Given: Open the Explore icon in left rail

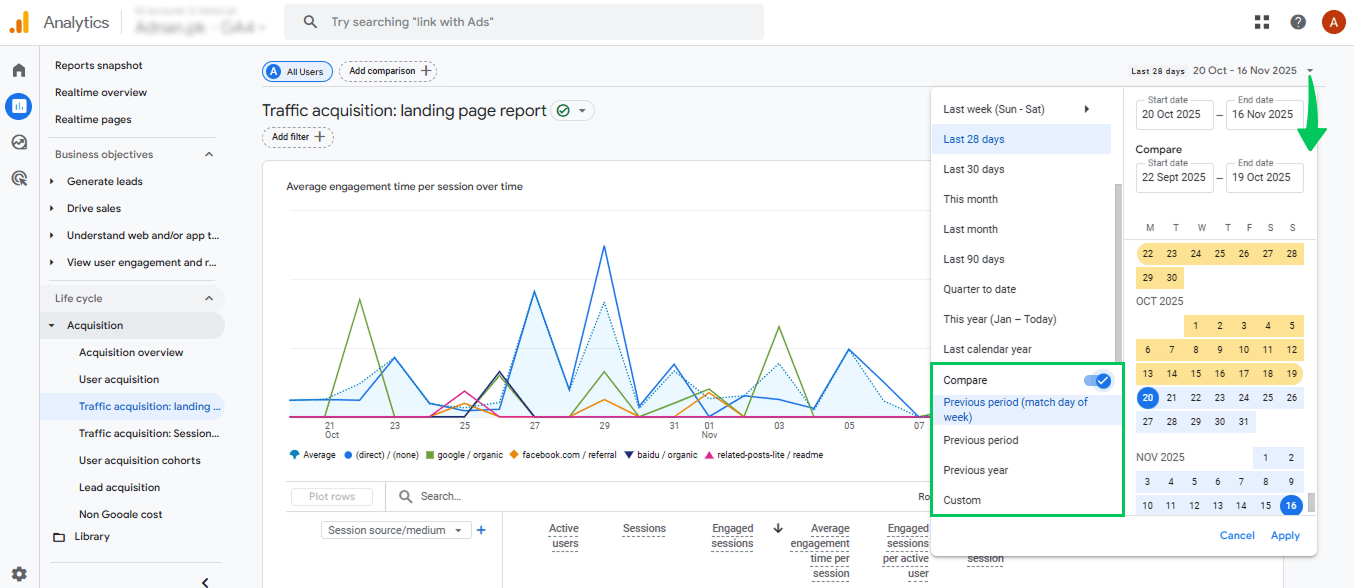Looking at the screenshot, I should tap(19, 142).
